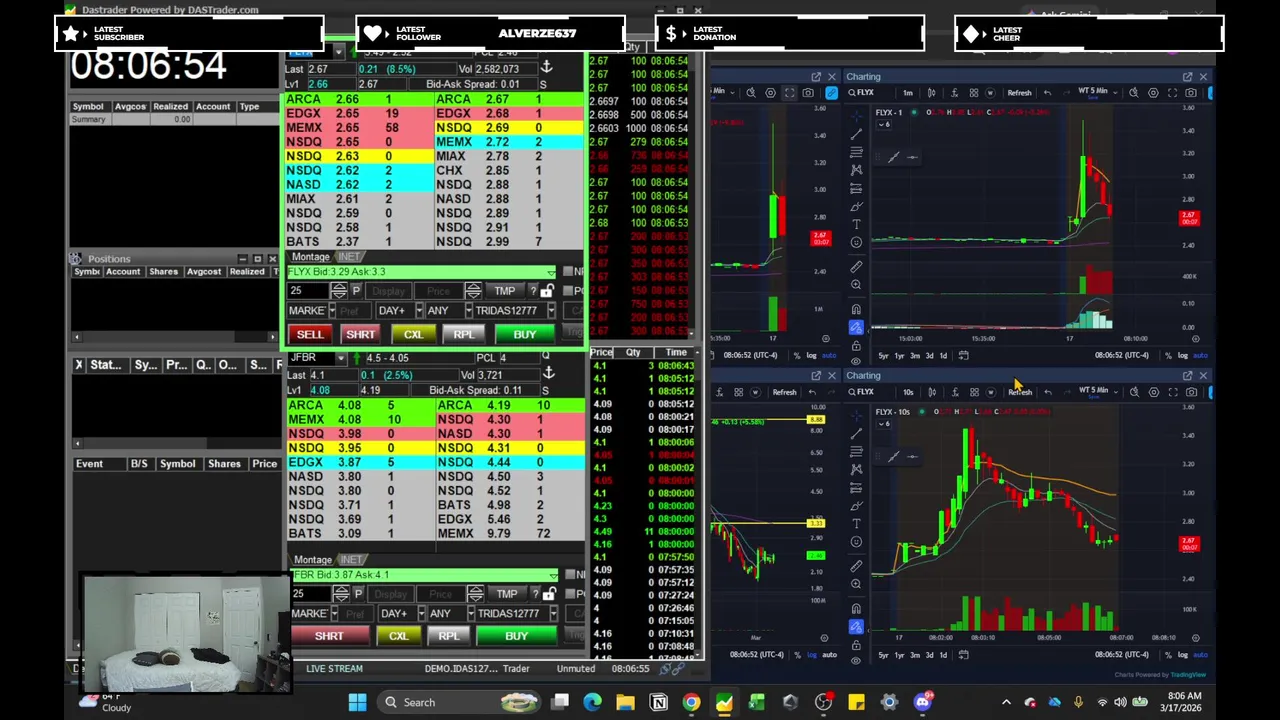
Task: Click undo arrow in FLYX 1m chart toolbar
Action: tap(1047, 93)
